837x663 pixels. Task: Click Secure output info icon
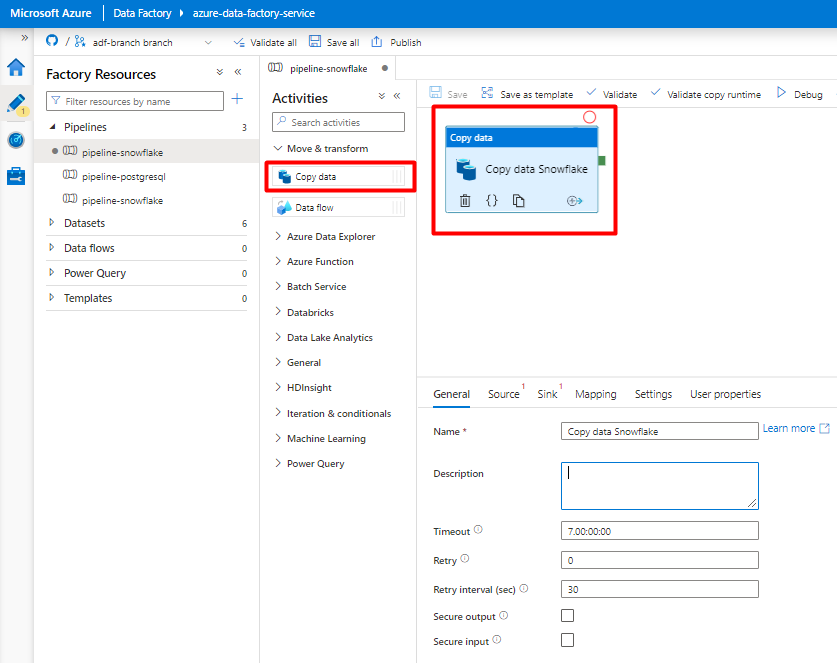click(x=503, y=615)
